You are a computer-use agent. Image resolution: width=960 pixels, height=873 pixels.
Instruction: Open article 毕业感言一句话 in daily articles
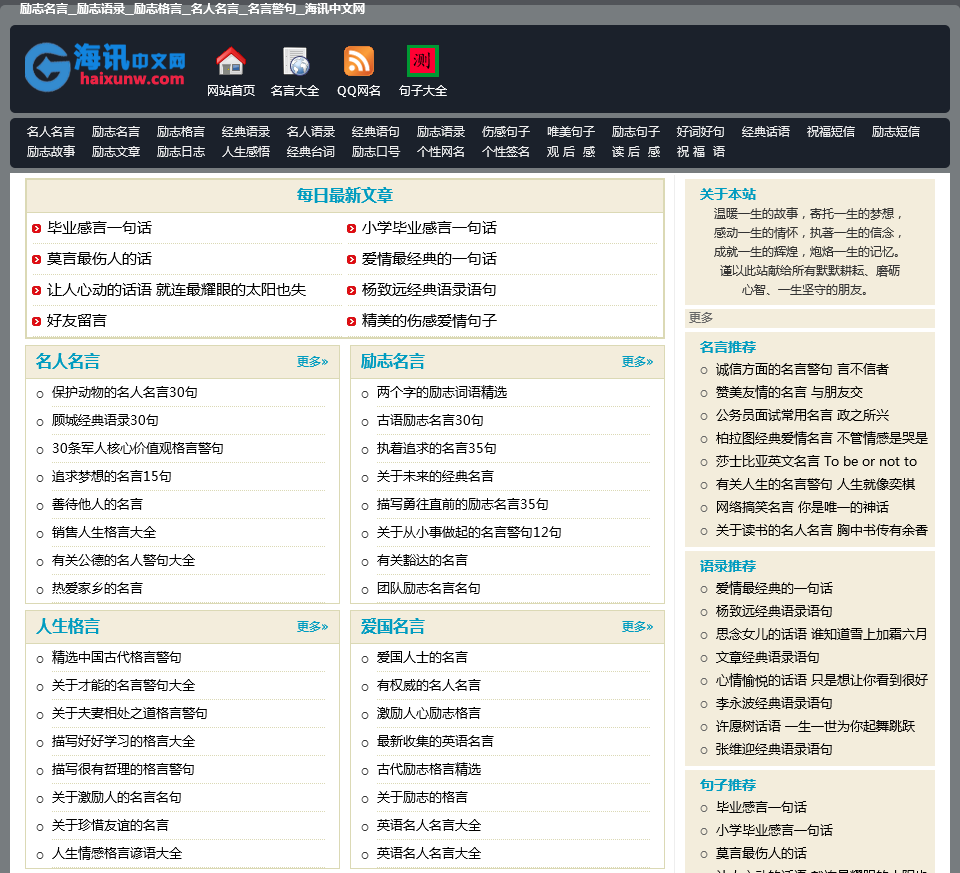(99, 228)
